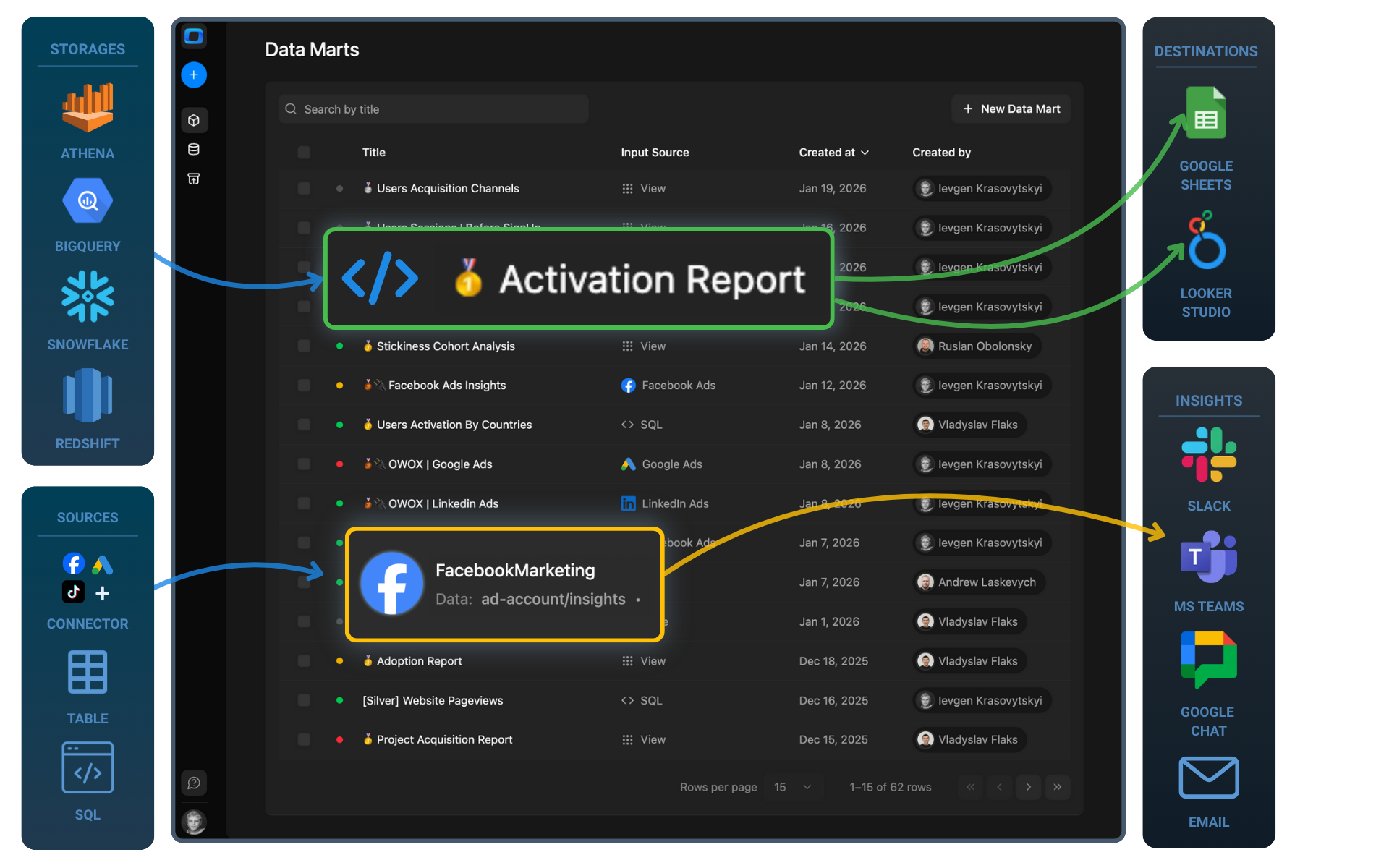
Task: Select the Stickiness Cohort Analysis row checkbox
Action: click(304, 346)
